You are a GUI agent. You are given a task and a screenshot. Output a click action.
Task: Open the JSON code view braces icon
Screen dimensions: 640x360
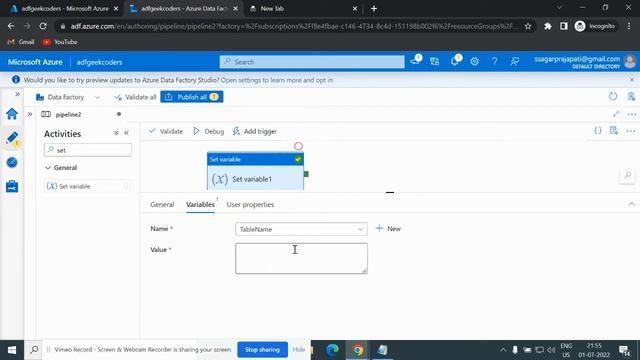(x=598, y=131)
